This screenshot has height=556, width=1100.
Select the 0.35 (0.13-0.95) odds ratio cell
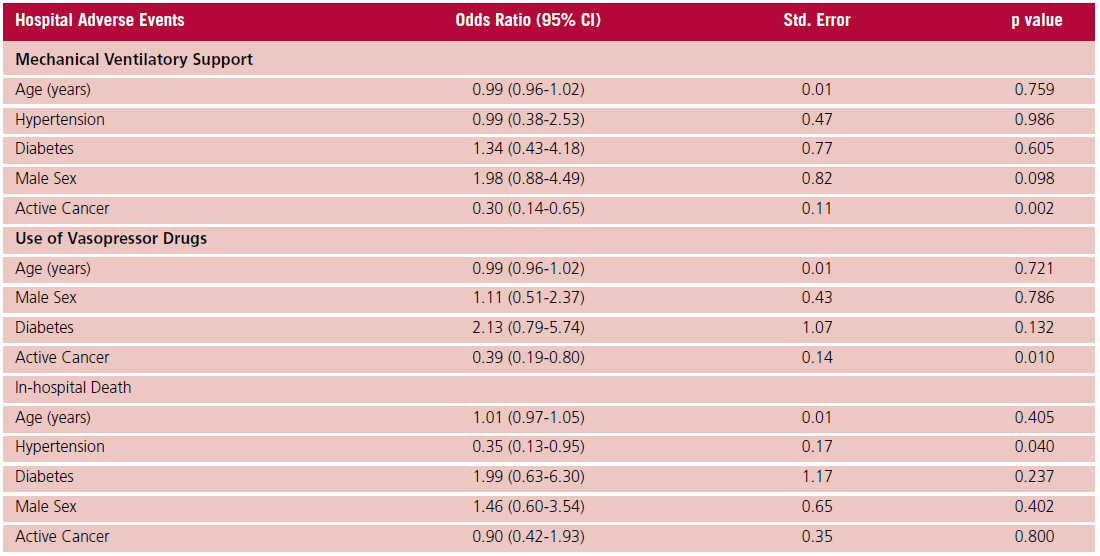click(528, 447)
